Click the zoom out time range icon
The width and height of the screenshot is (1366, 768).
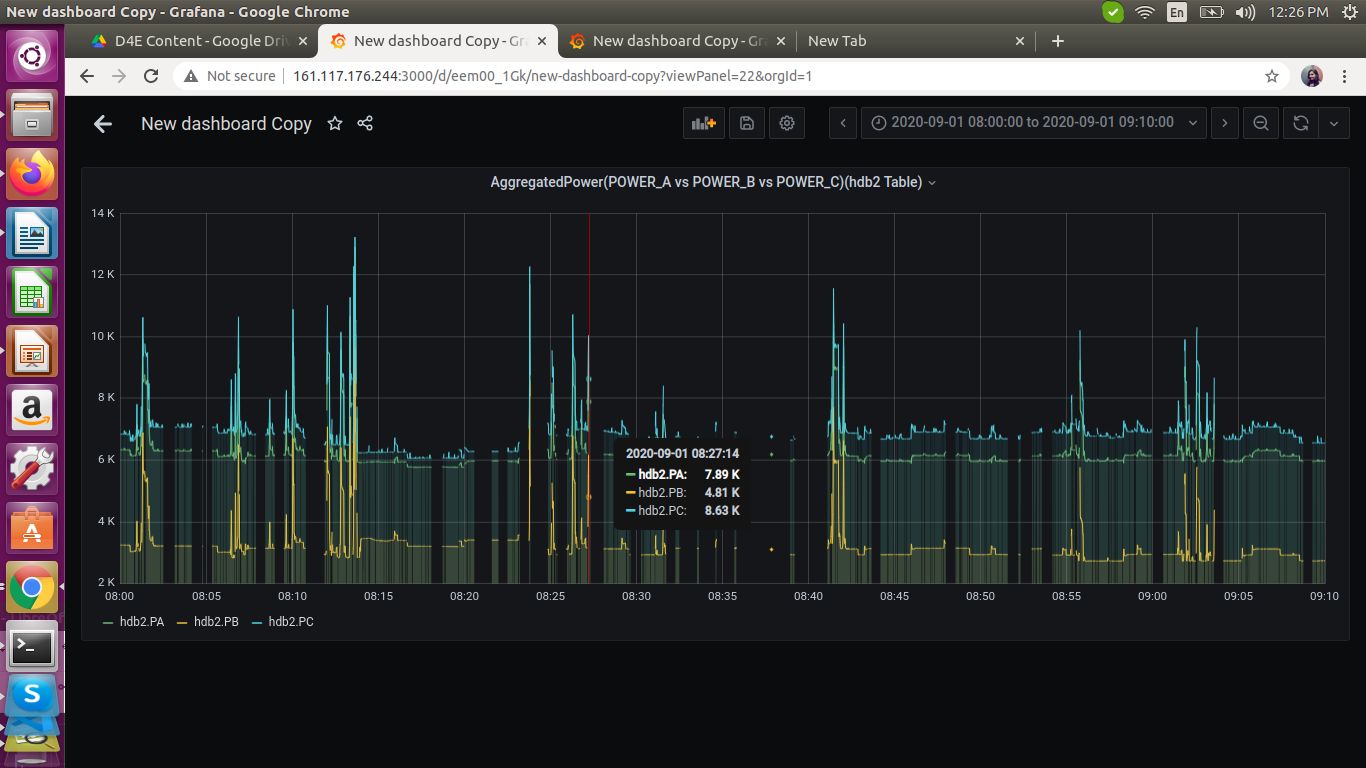[1261, 123]
